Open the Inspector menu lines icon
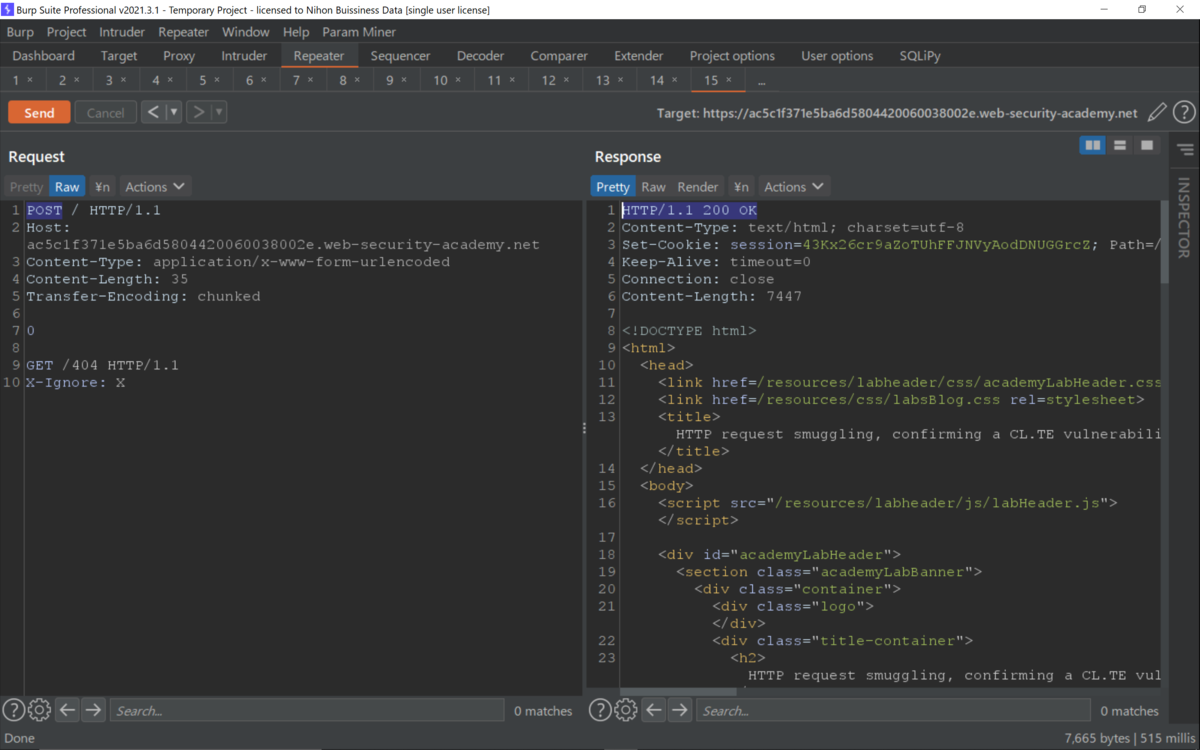This screenshot has width=1200, height=750. [1185, 150]
